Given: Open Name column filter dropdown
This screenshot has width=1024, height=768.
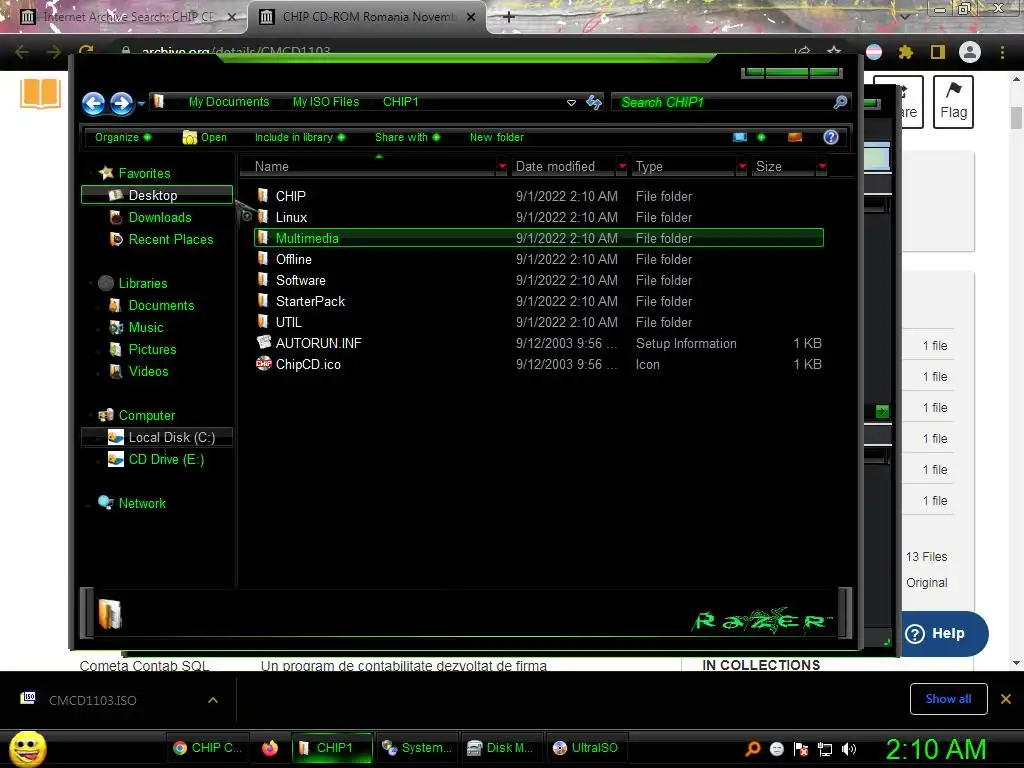Looking at the screenshot, I should 502,167.
